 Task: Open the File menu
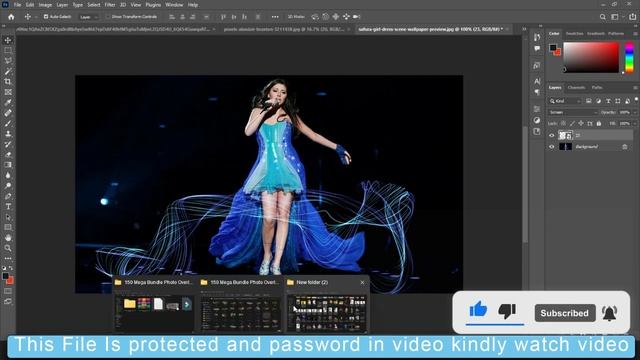click(x=17, y=5)
